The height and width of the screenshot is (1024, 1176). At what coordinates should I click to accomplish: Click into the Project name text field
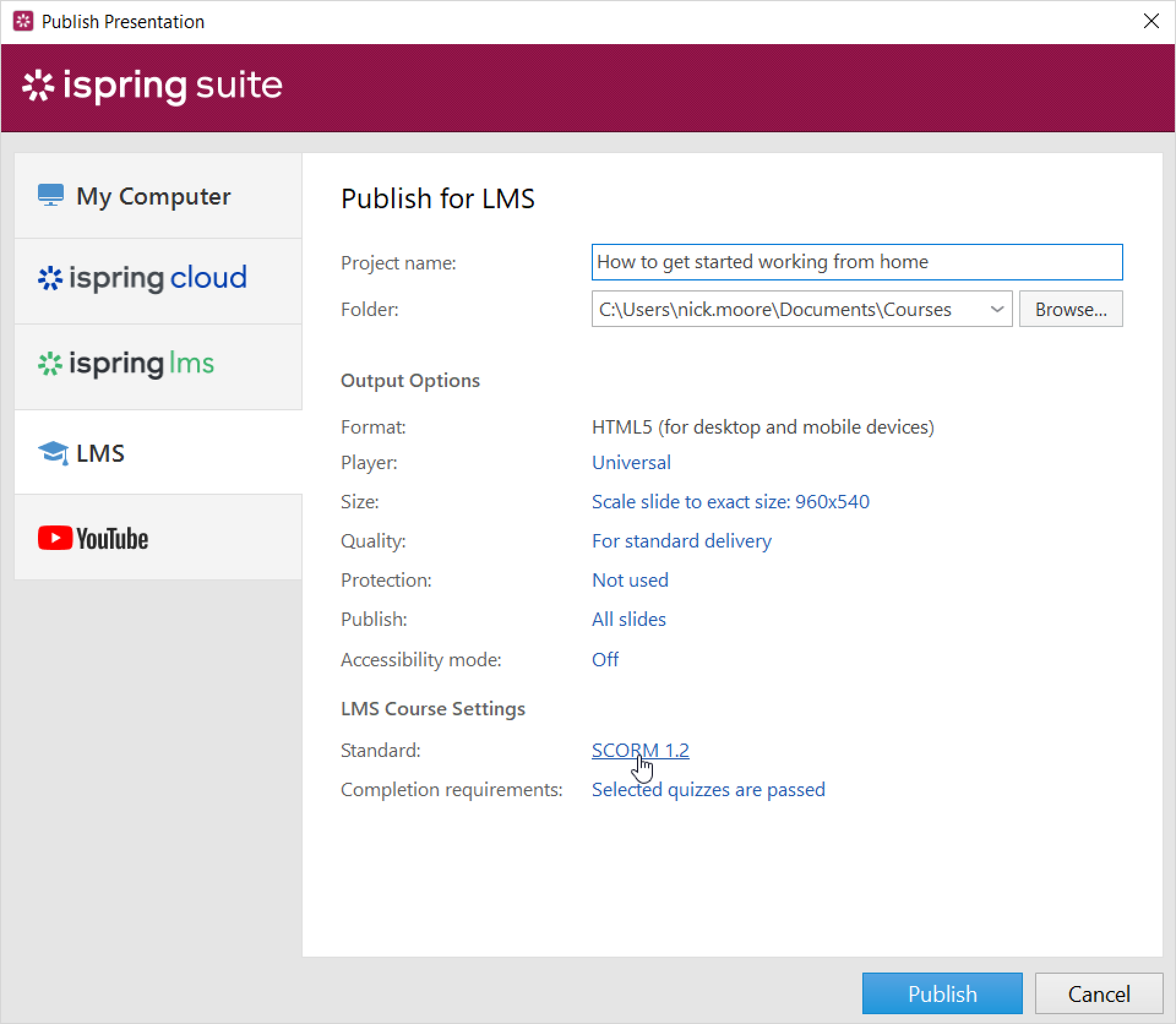coord(856,262)
